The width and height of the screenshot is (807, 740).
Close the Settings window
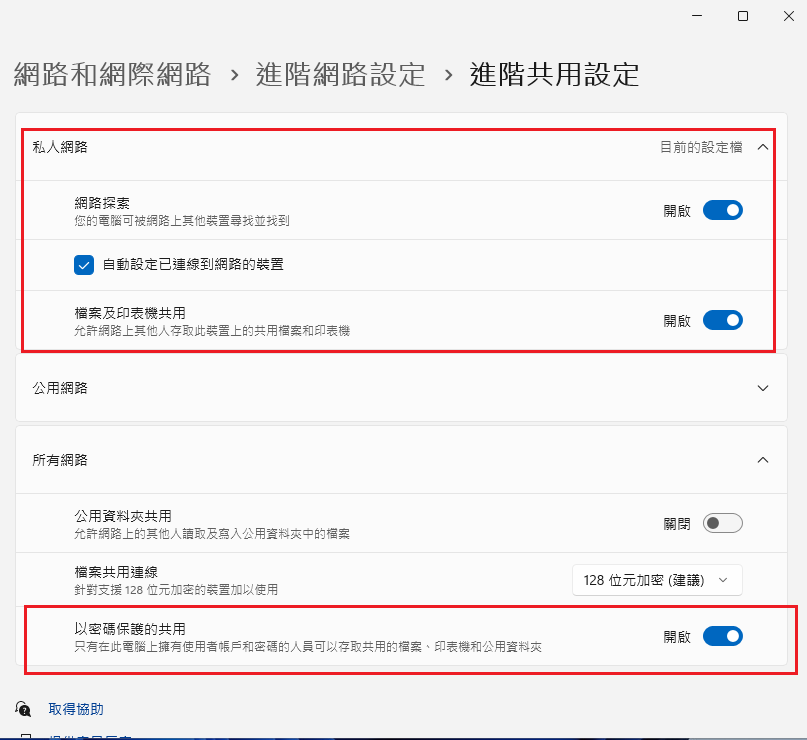[x=788, y=16]
